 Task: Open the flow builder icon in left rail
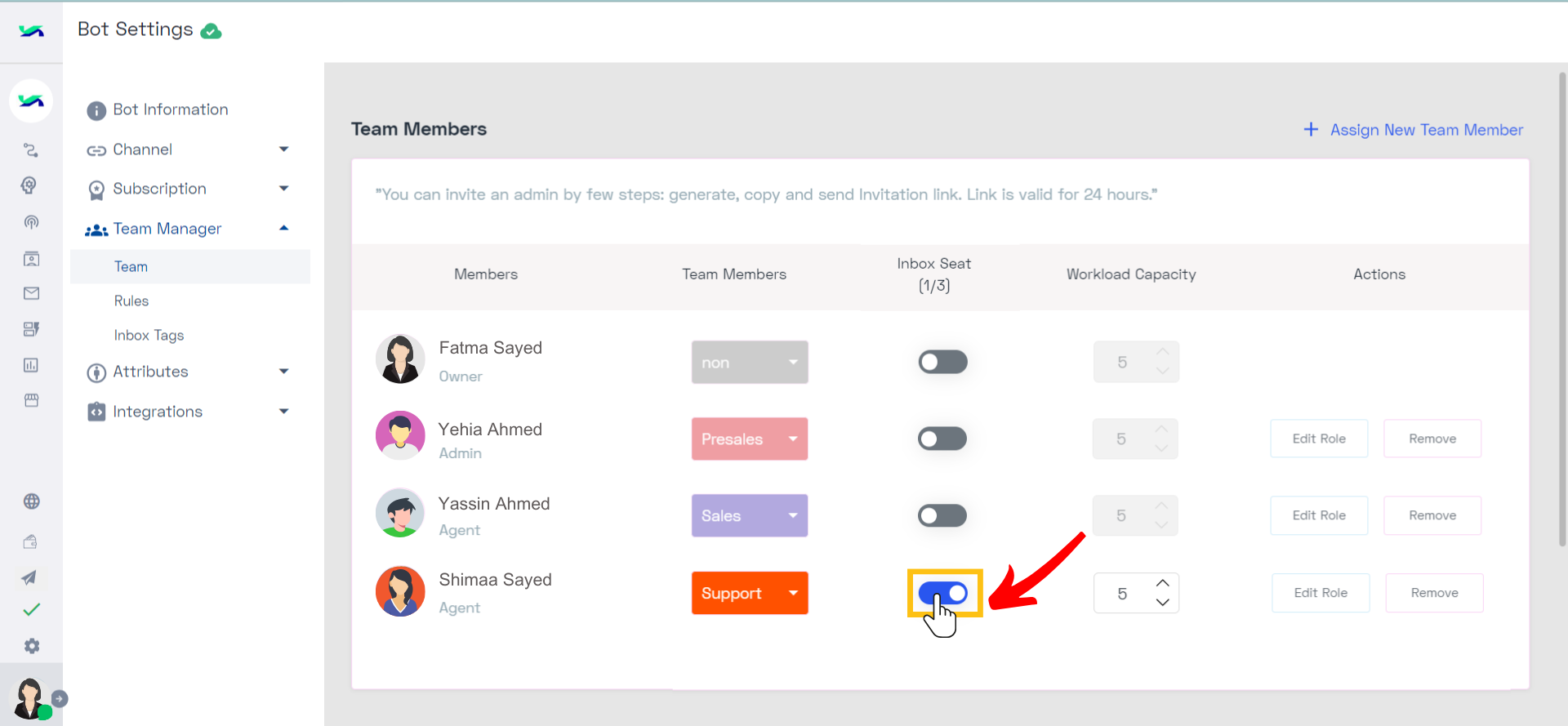(31, 150)
